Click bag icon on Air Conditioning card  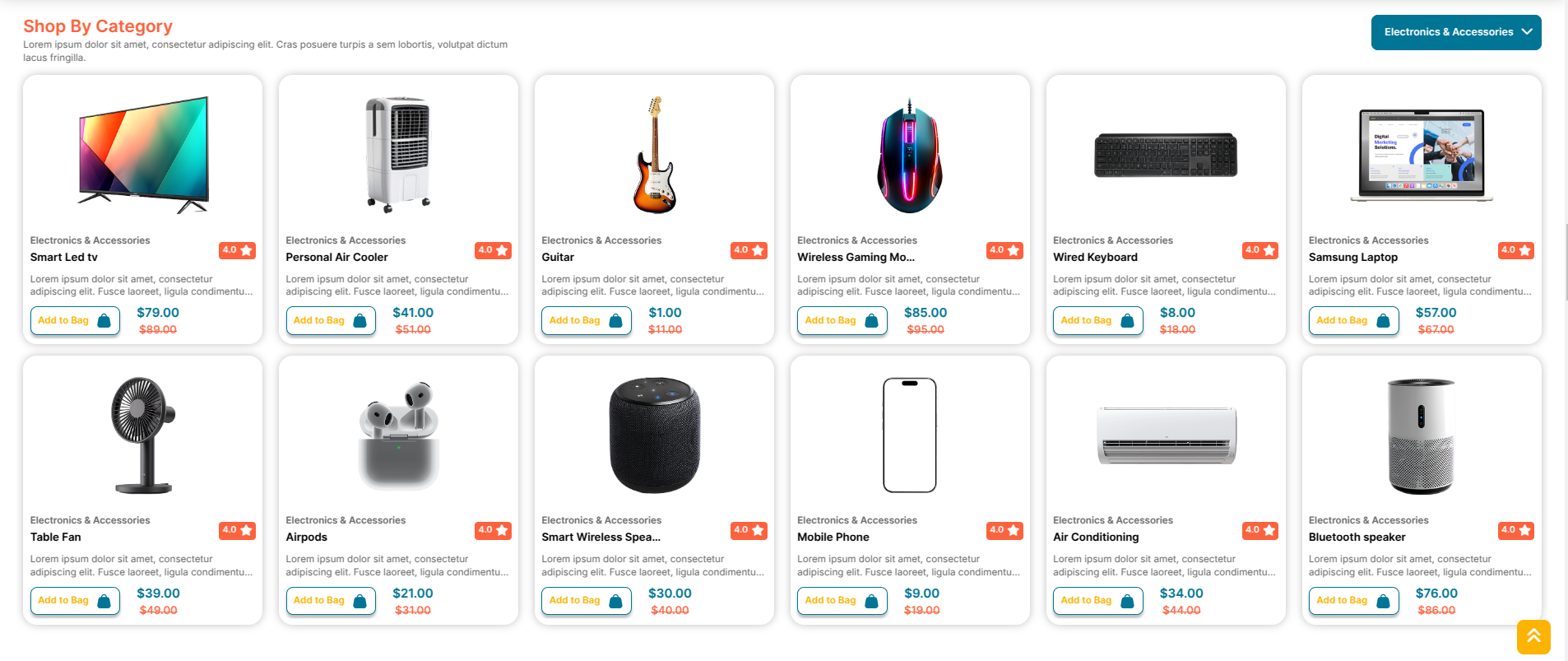point(1127,602)
